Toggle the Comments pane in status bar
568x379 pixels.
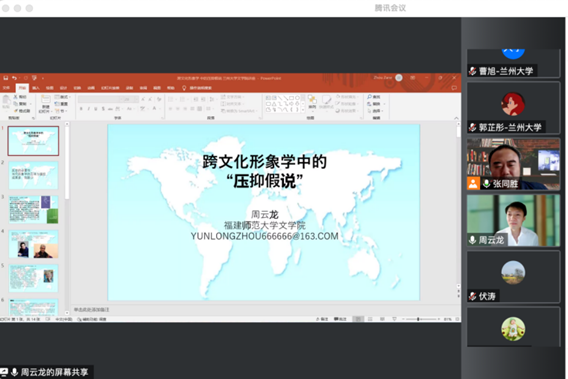340,319
